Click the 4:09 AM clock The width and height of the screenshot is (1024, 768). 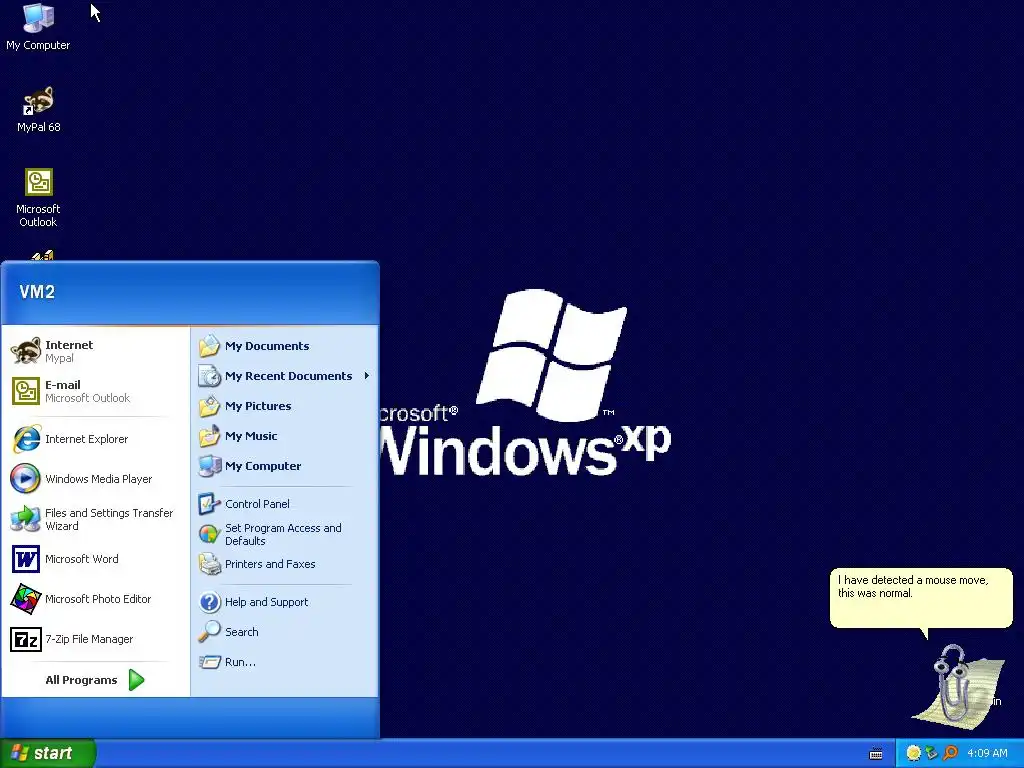(987, 754)
